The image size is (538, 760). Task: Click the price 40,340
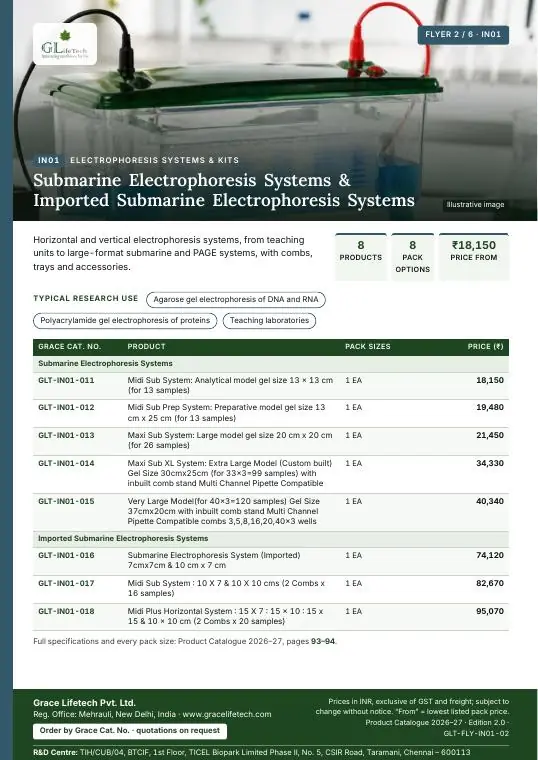coord(490,501)
